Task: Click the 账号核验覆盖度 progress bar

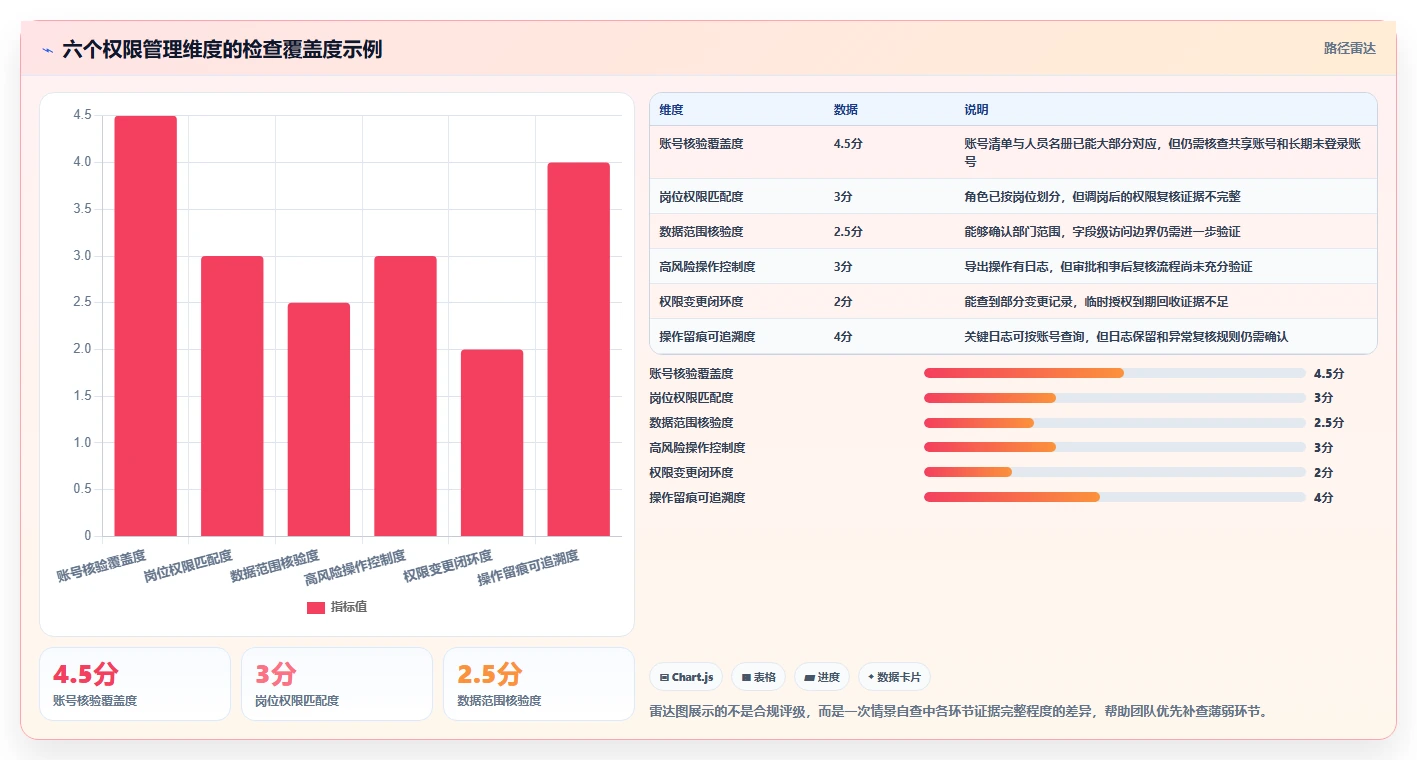Action: 1115,373
